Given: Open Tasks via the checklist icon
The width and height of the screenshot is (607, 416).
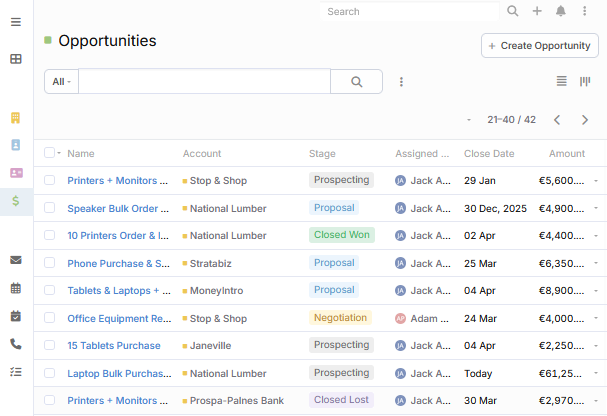Looking at the screenshot, I should coord(16,372).
